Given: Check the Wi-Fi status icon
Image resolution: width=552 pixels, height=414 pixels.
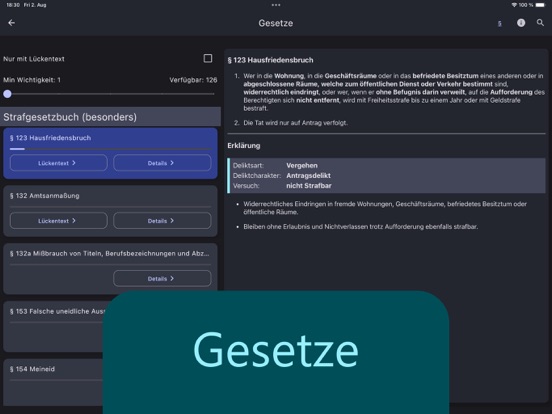Looking at the screenshot, I should coord(514,5).
